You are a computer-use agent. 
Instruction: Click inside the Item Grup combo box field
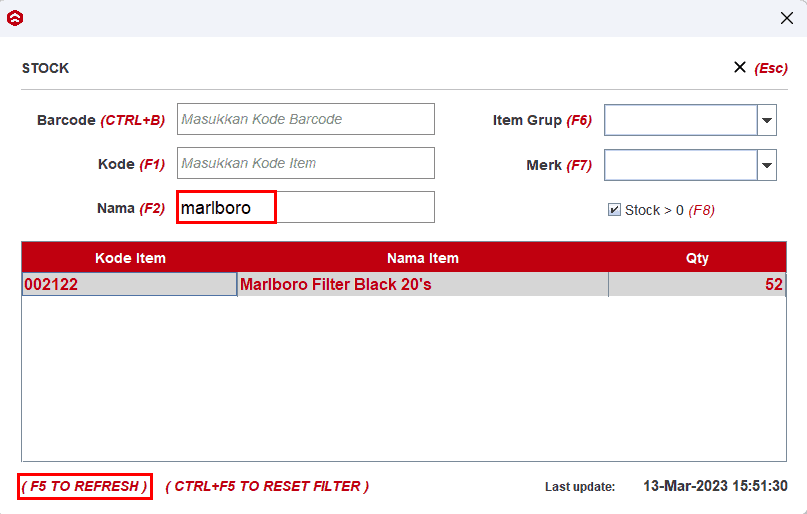(679, 120)
